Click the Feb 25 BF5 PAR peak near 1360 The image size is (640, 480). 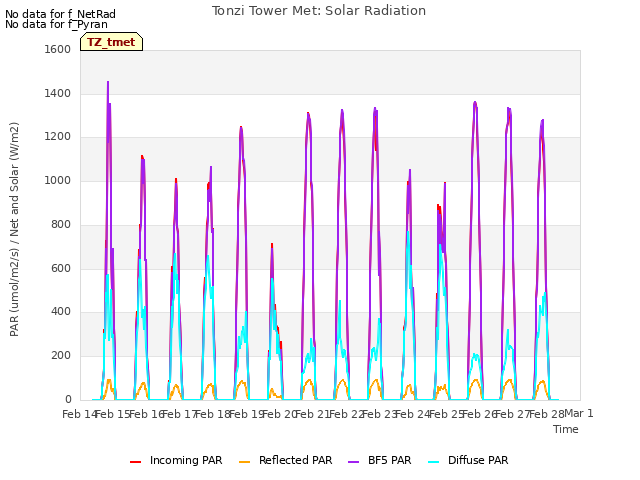[475, 102]
